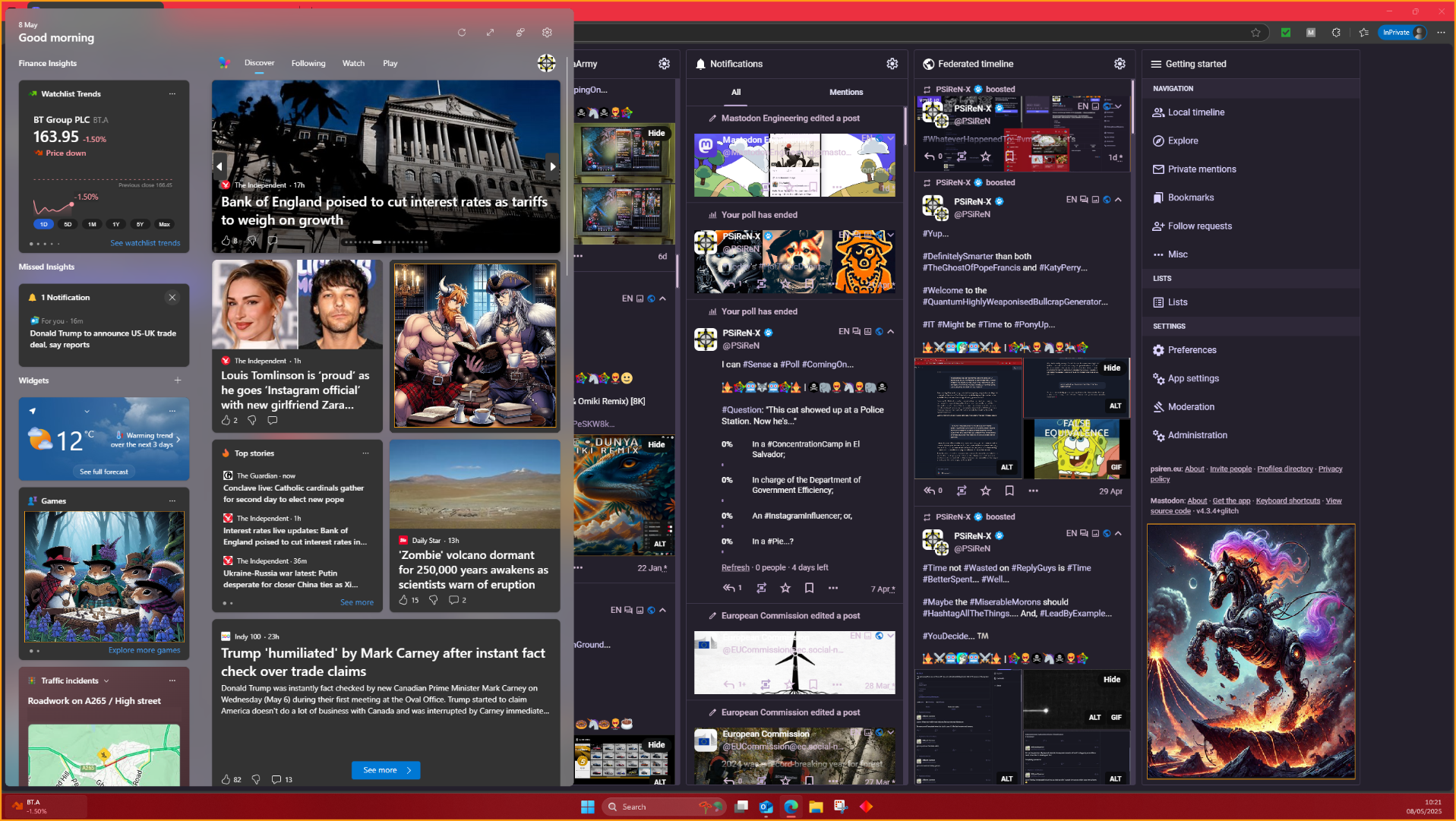Open File Explorer from taskbar

[816, 807]
